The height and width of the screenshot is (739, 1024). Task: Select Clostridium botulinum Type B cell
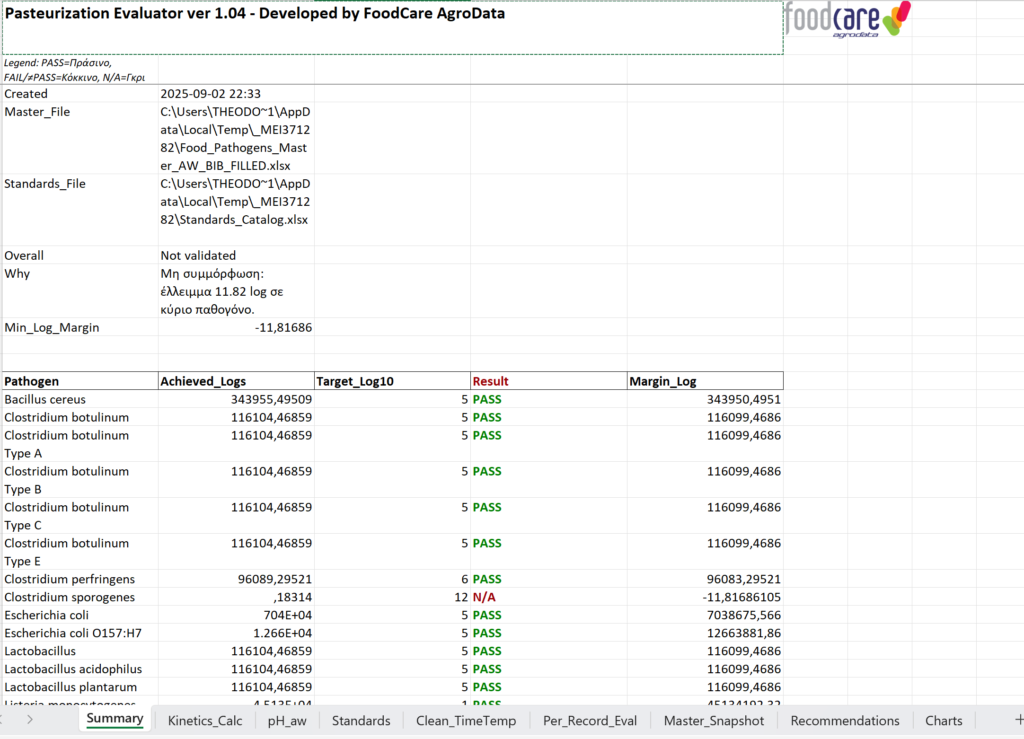pos(80,480)
